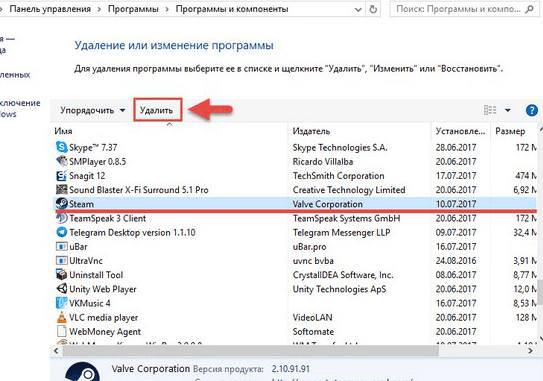Navigate to Программы breadcrumb
The height and width of the screenshot is (381, 543).
click(x=133, y=9)
